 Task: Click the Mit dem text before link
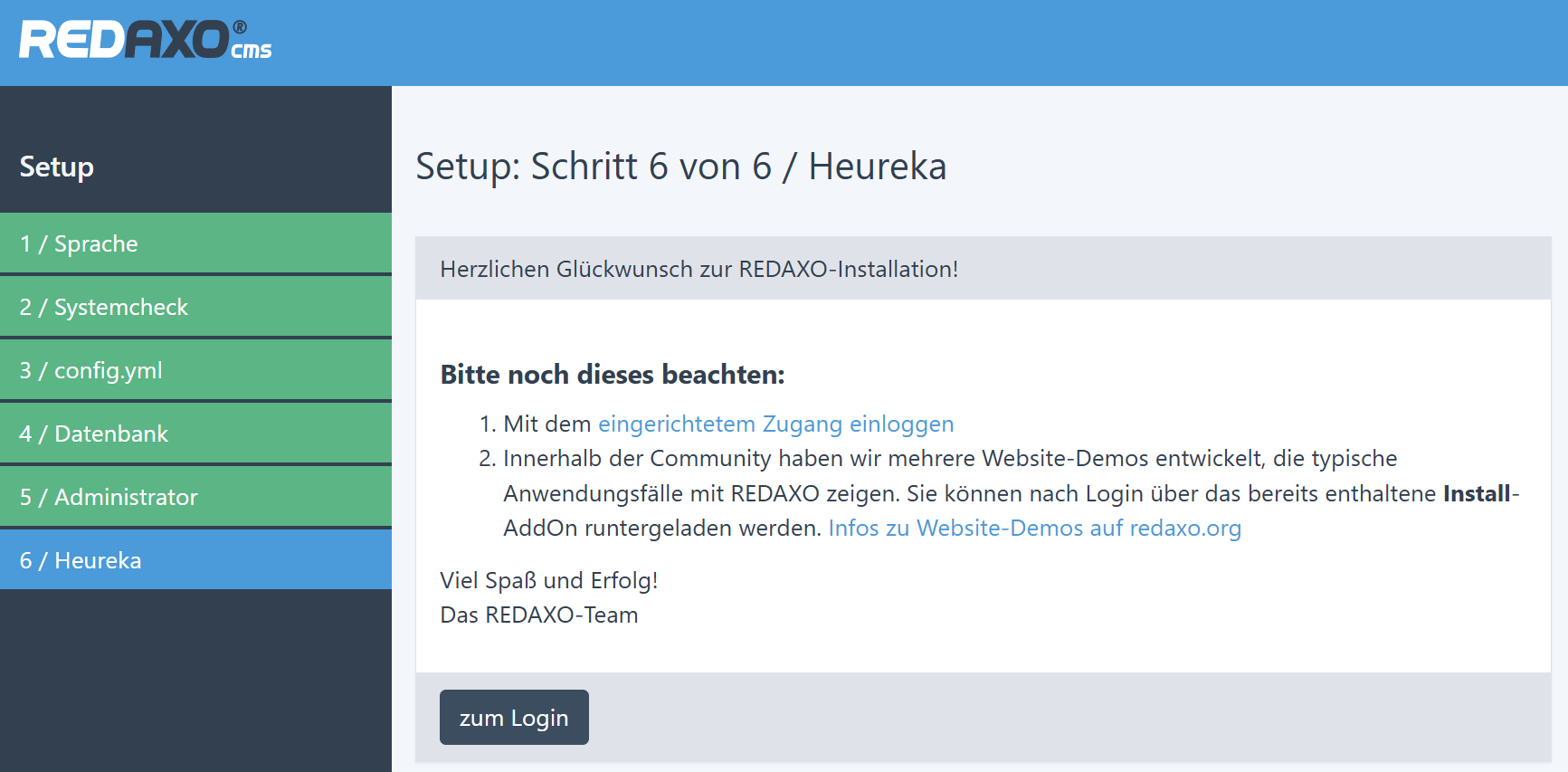(546, 424)
